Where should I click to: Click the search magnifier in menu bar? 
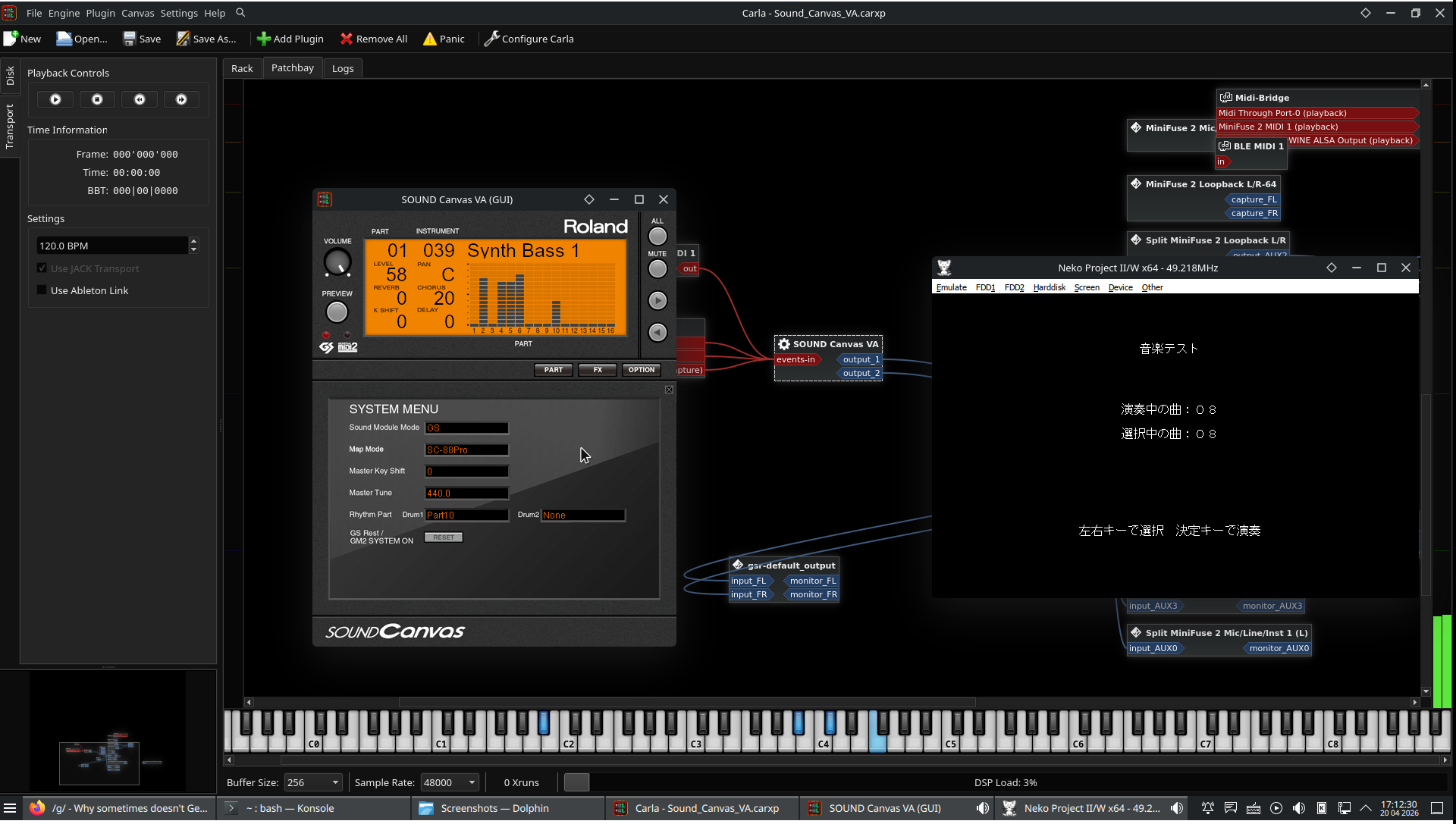coord(240,13)
